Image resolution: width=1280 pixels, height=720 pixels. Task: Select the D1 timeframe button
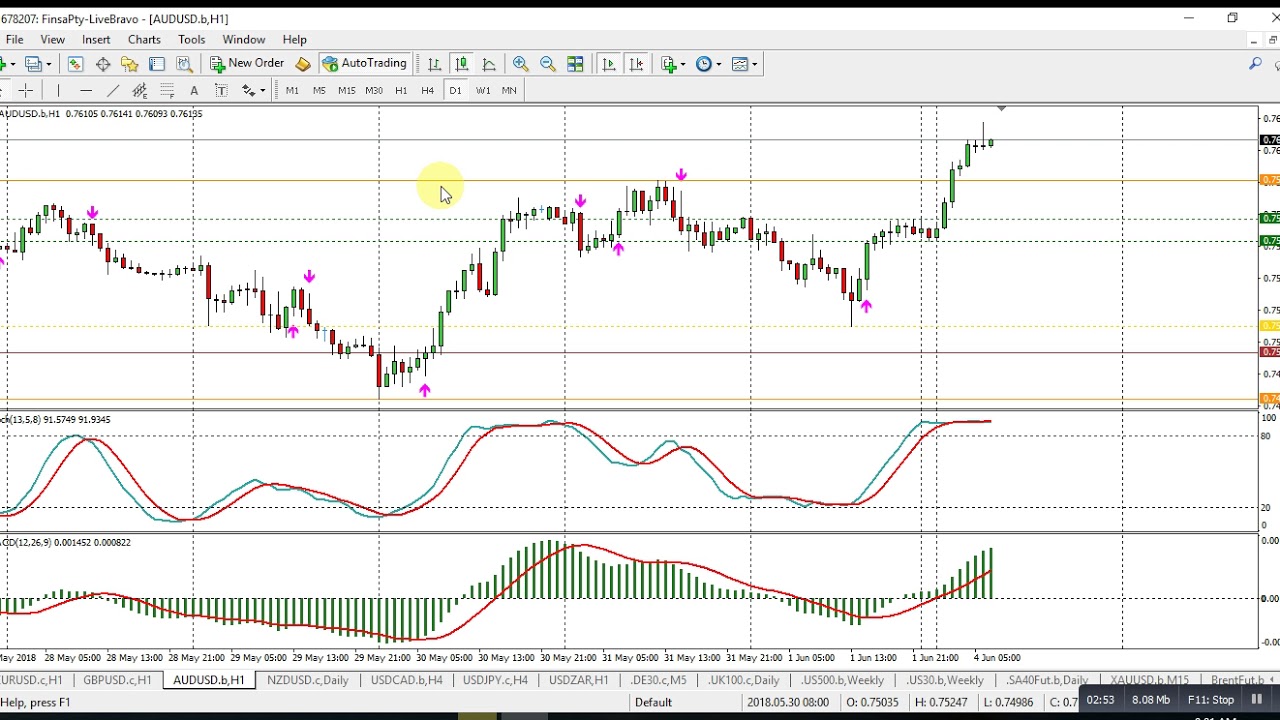[x=455, y=91]
